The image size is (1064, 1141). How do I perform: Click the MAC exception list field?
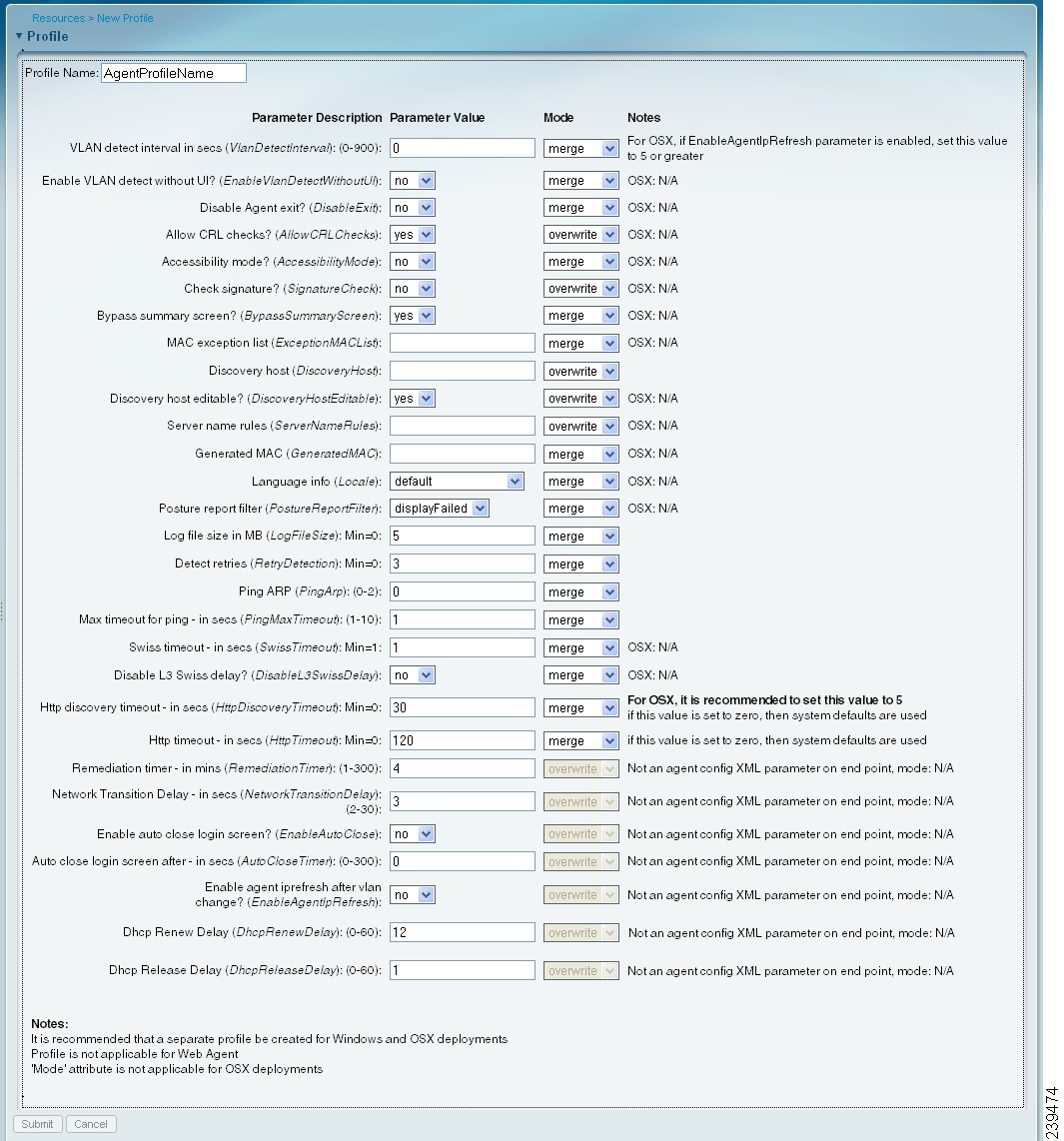[463, 343]
